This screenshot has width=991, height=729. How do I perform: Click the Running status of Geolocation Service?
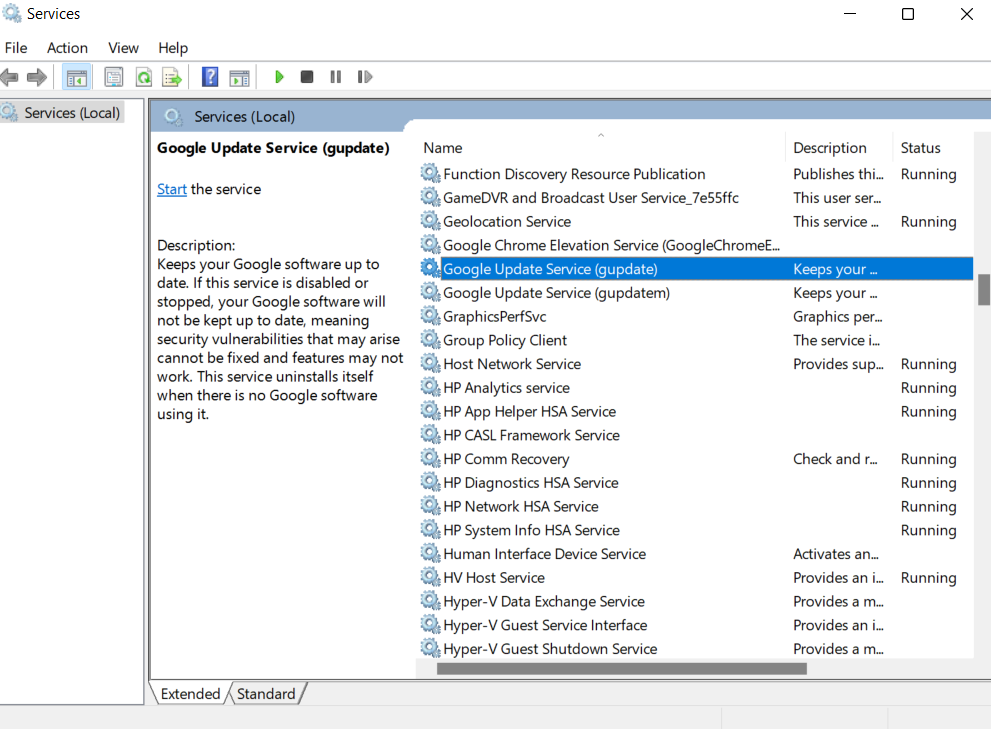(x=928, y=222)
